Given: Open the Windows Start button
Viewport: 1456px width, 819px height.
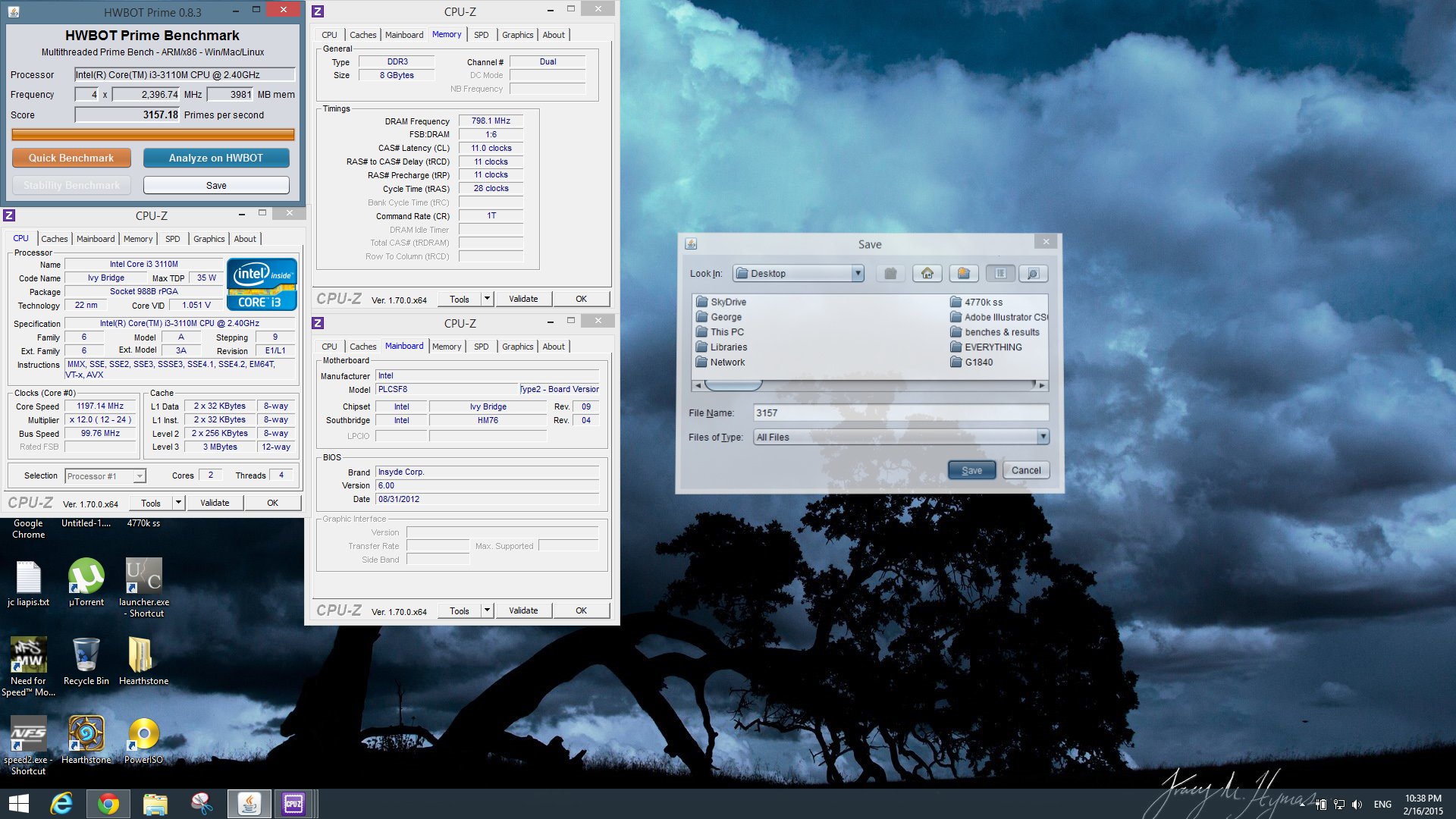Looking at the screenshot, I should [x=18, y=804].
